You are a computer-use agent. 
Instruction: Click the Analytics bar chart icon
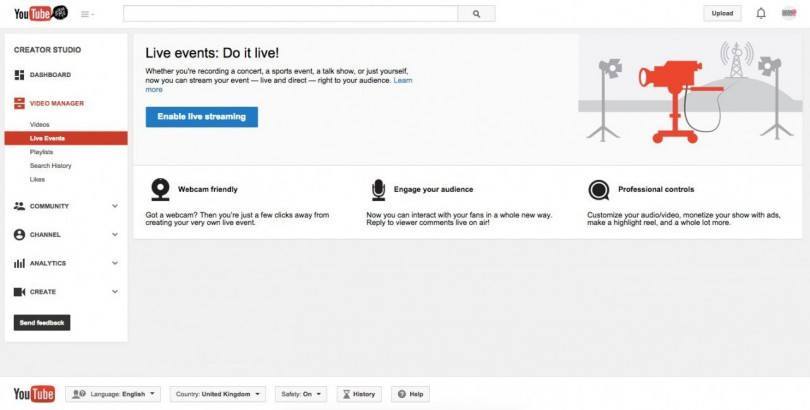pyautogui.click(x=19, y=263)
